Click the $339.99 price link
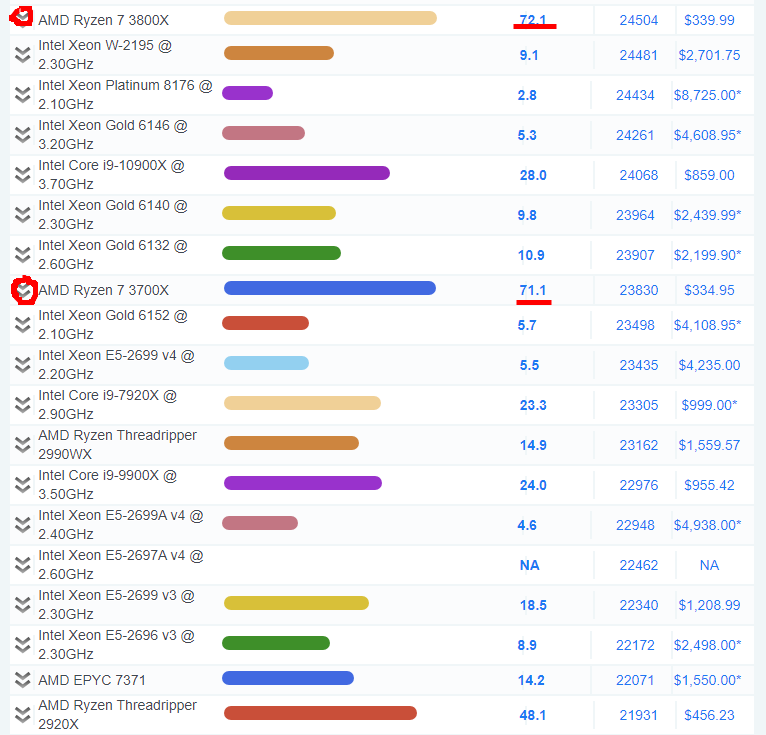 (x=709, y=20)
